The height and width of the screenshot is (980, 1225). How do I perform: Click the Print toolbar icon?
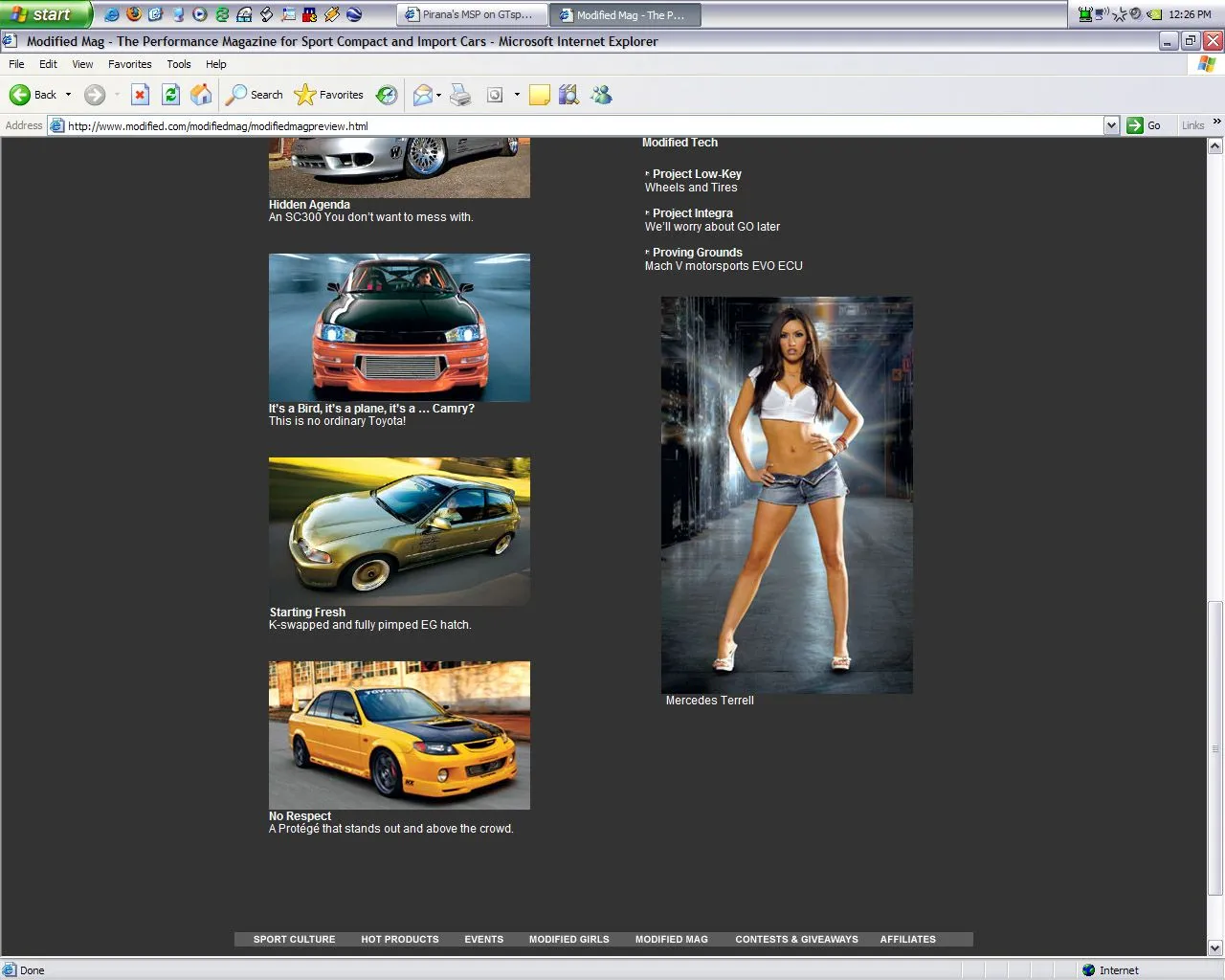(460, 95)
